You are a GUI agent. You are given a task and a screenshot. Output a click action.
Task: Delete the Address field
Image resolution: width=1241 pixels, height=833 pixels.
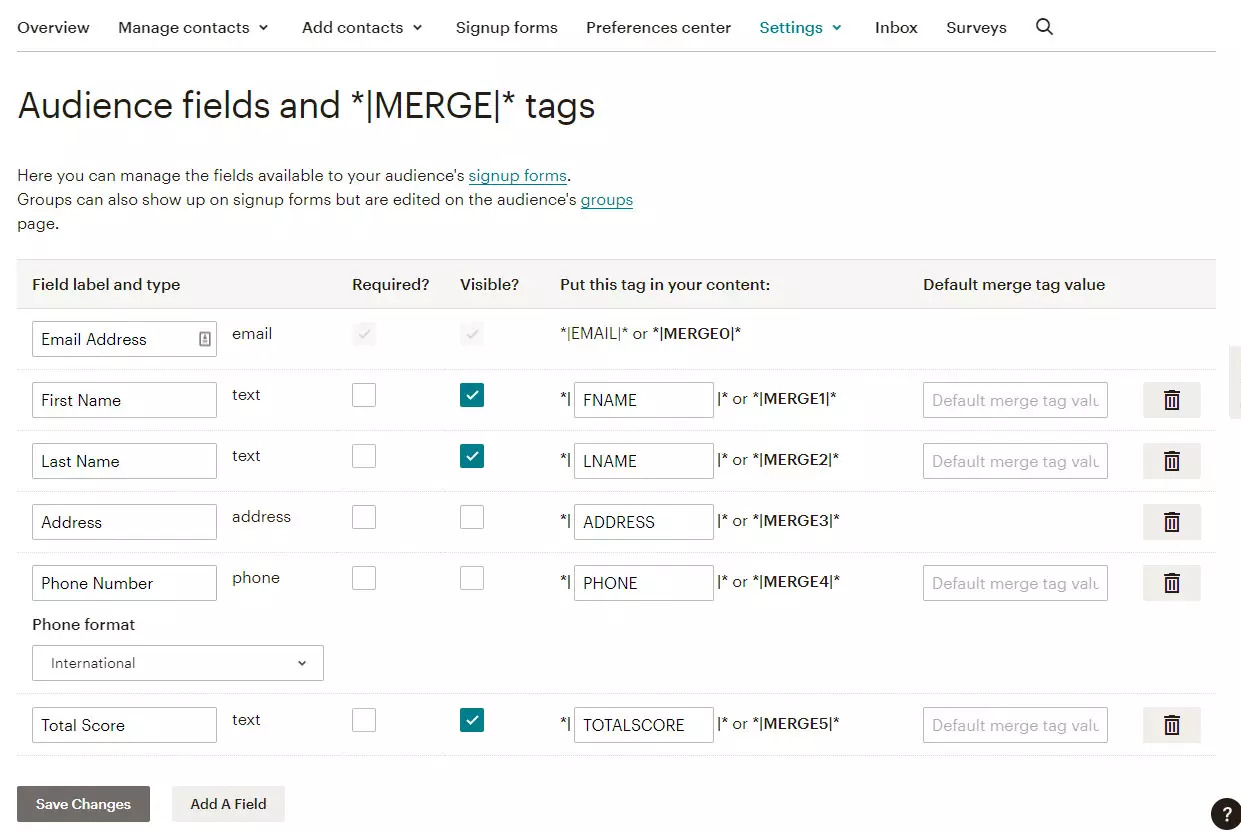point(1172,522)
